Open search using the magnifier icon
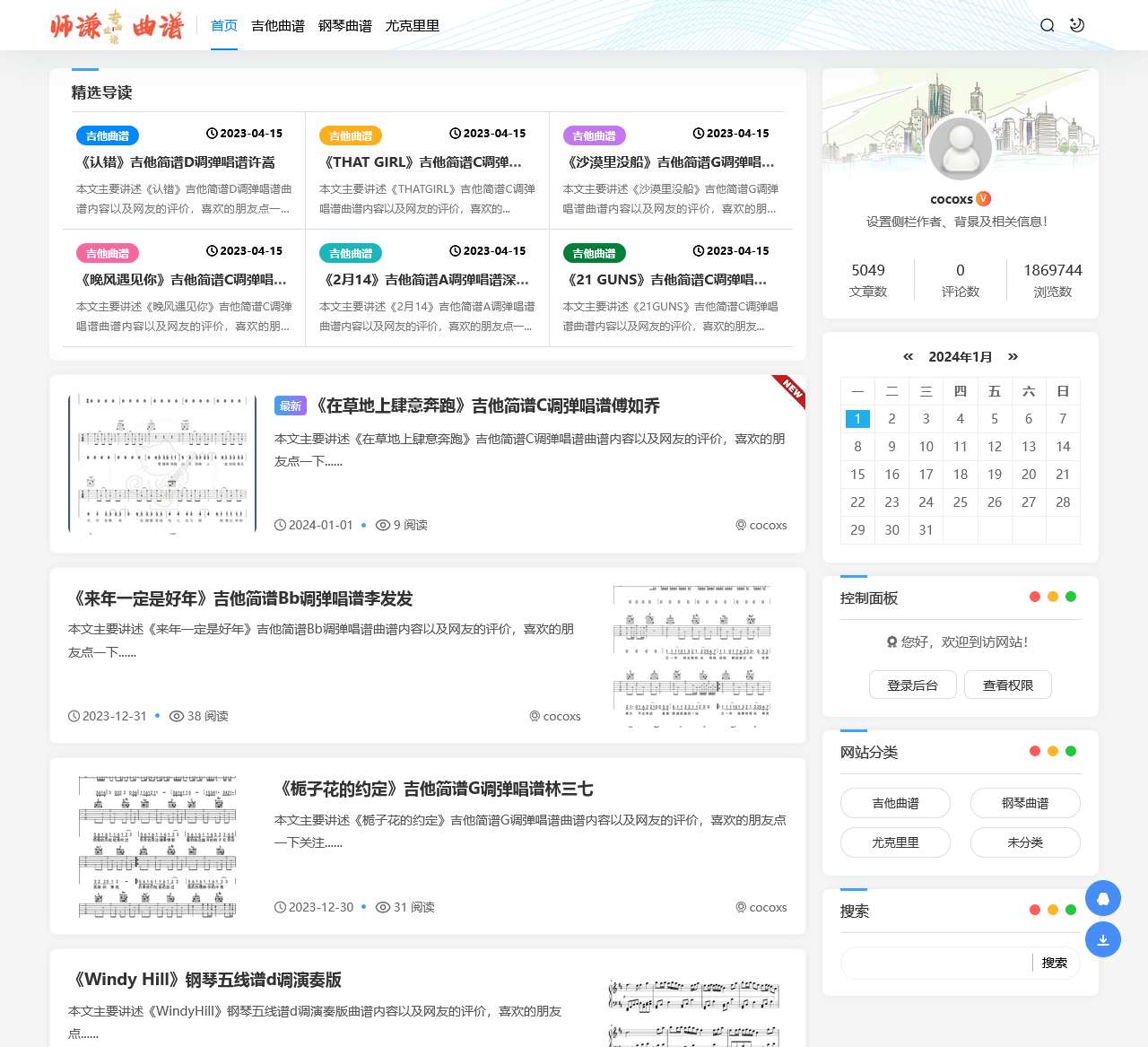Viewport: 1148px width, 1047px height. coord(1047,25)
